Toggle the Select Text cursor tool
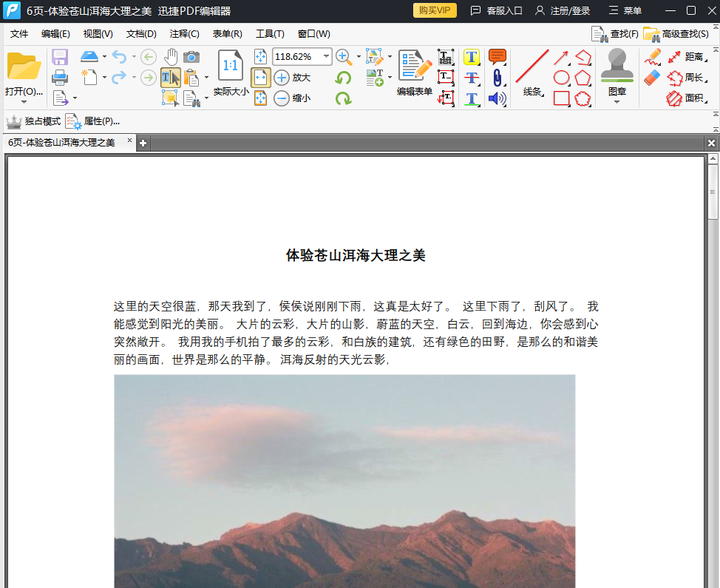The height and width of the screenshot is (588, 720). click(170, 78)
